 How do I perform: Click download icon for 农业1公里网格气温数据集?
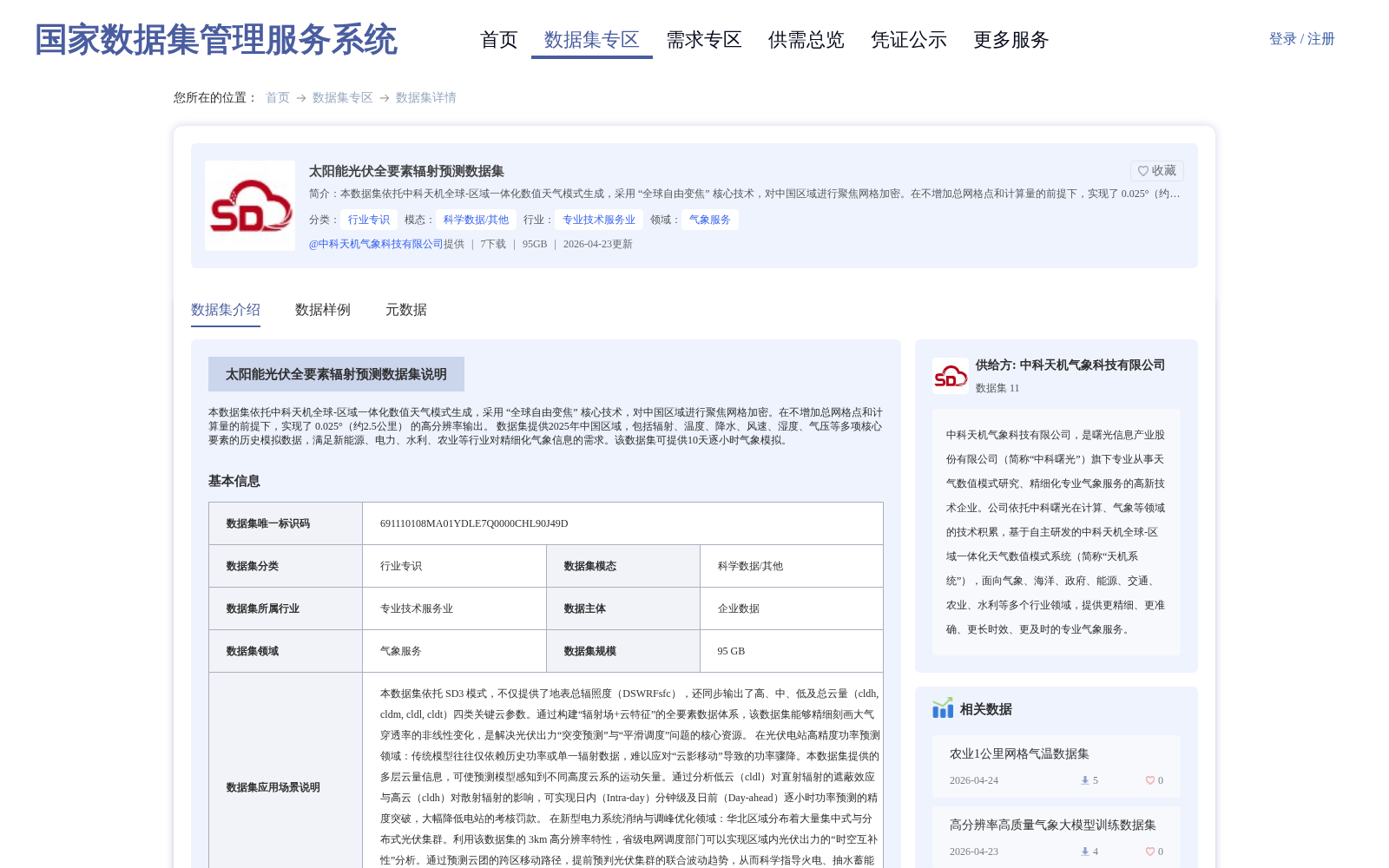[1085, 780]
